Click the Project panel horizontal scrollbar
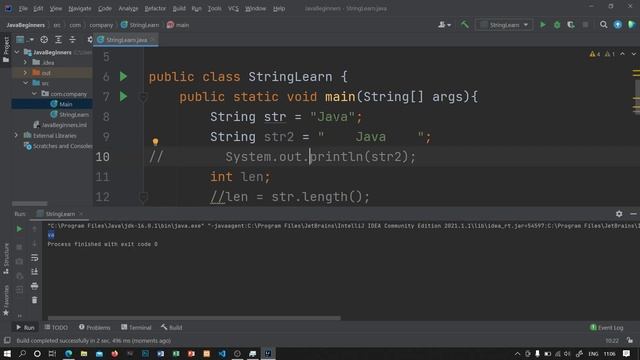This screenshot has height=360, width=640. [29, 203]
